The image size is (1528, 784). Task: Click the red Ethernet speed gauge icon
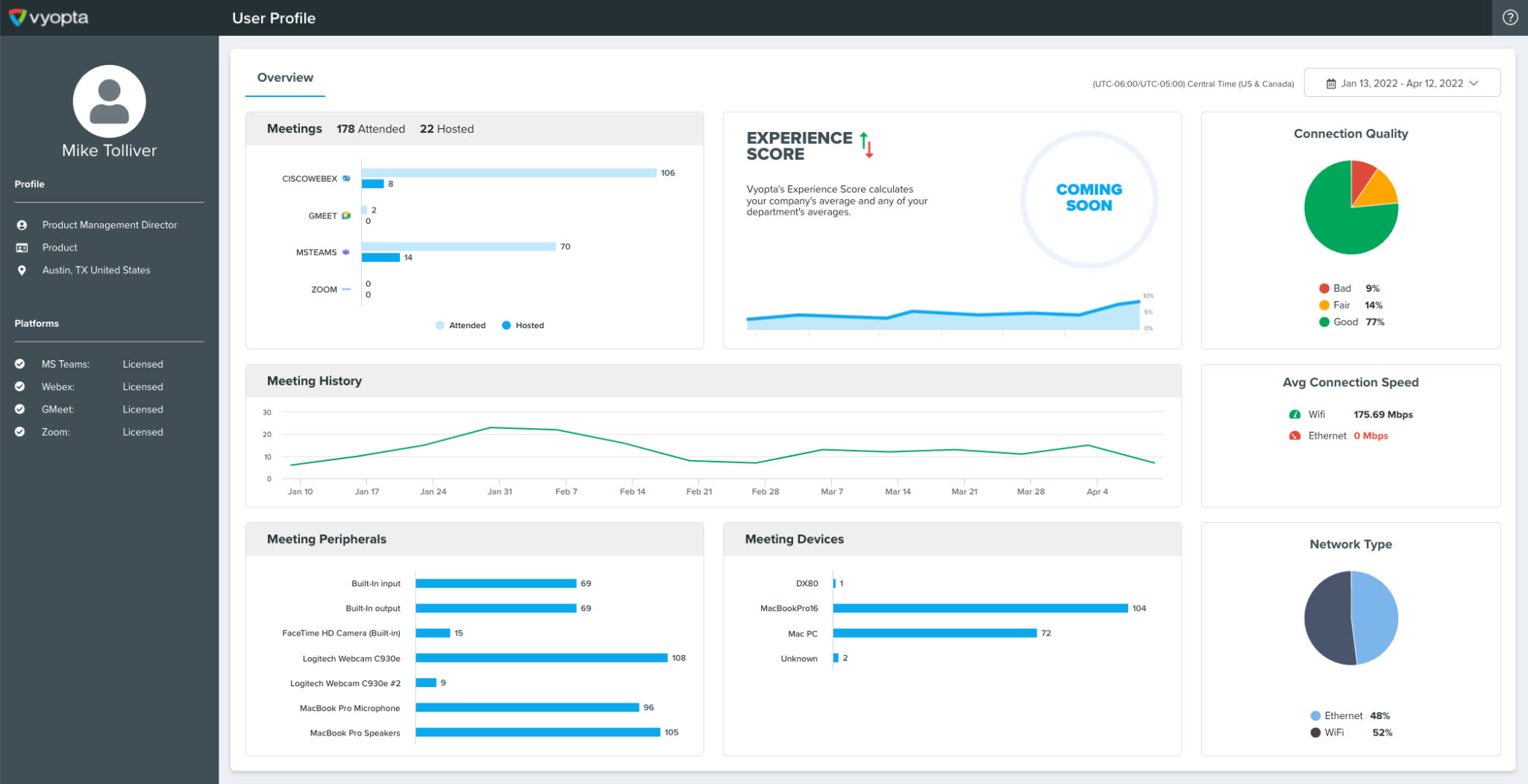click(1294, 436)
